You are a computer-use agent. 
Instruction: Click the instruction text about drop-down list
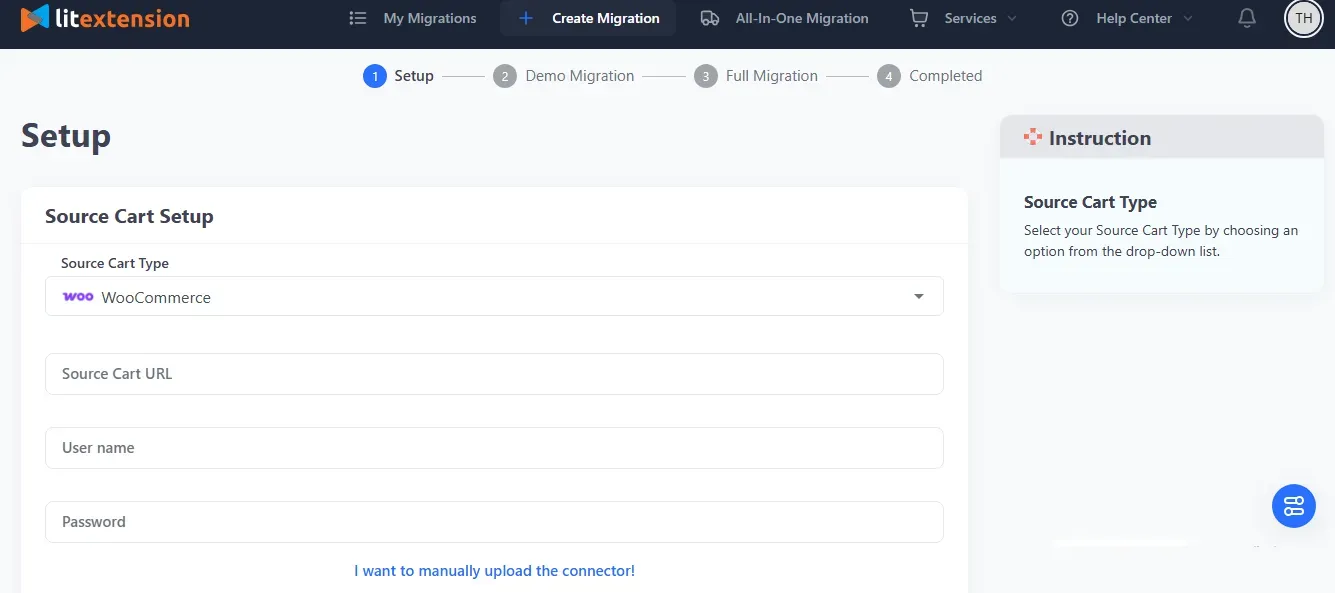point(1161,241)
